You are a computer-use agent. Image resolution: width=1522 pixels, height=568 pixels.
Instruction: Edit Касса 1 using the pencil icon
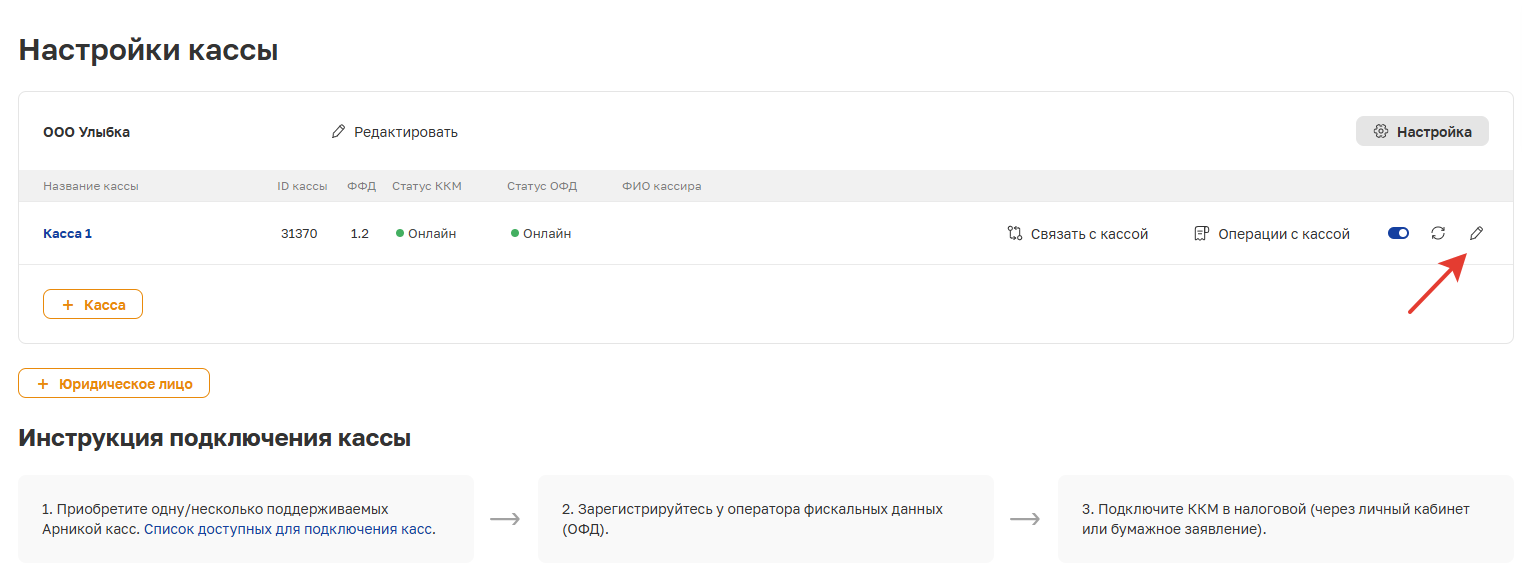[x=1476, y=233]
